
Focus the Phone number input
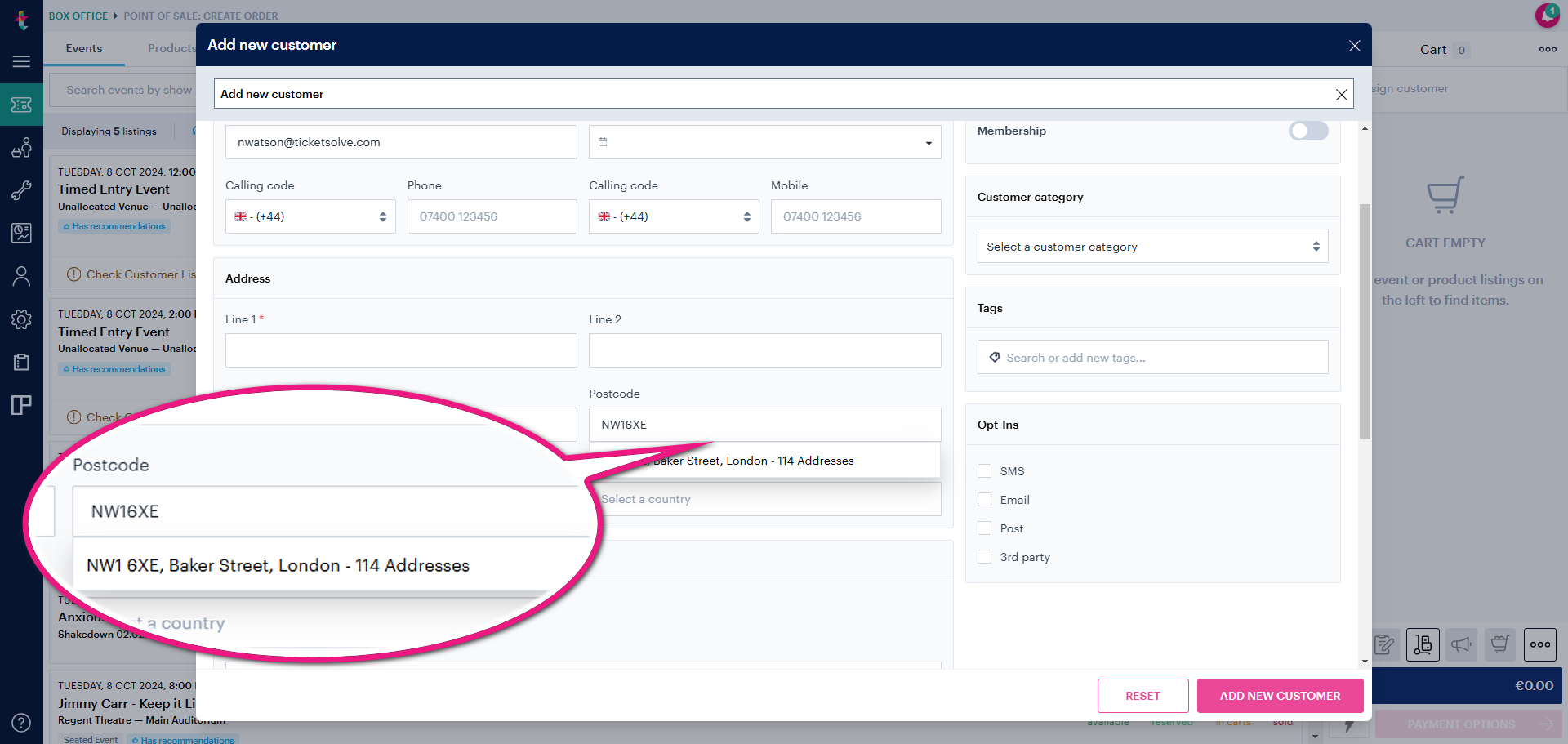492,216
